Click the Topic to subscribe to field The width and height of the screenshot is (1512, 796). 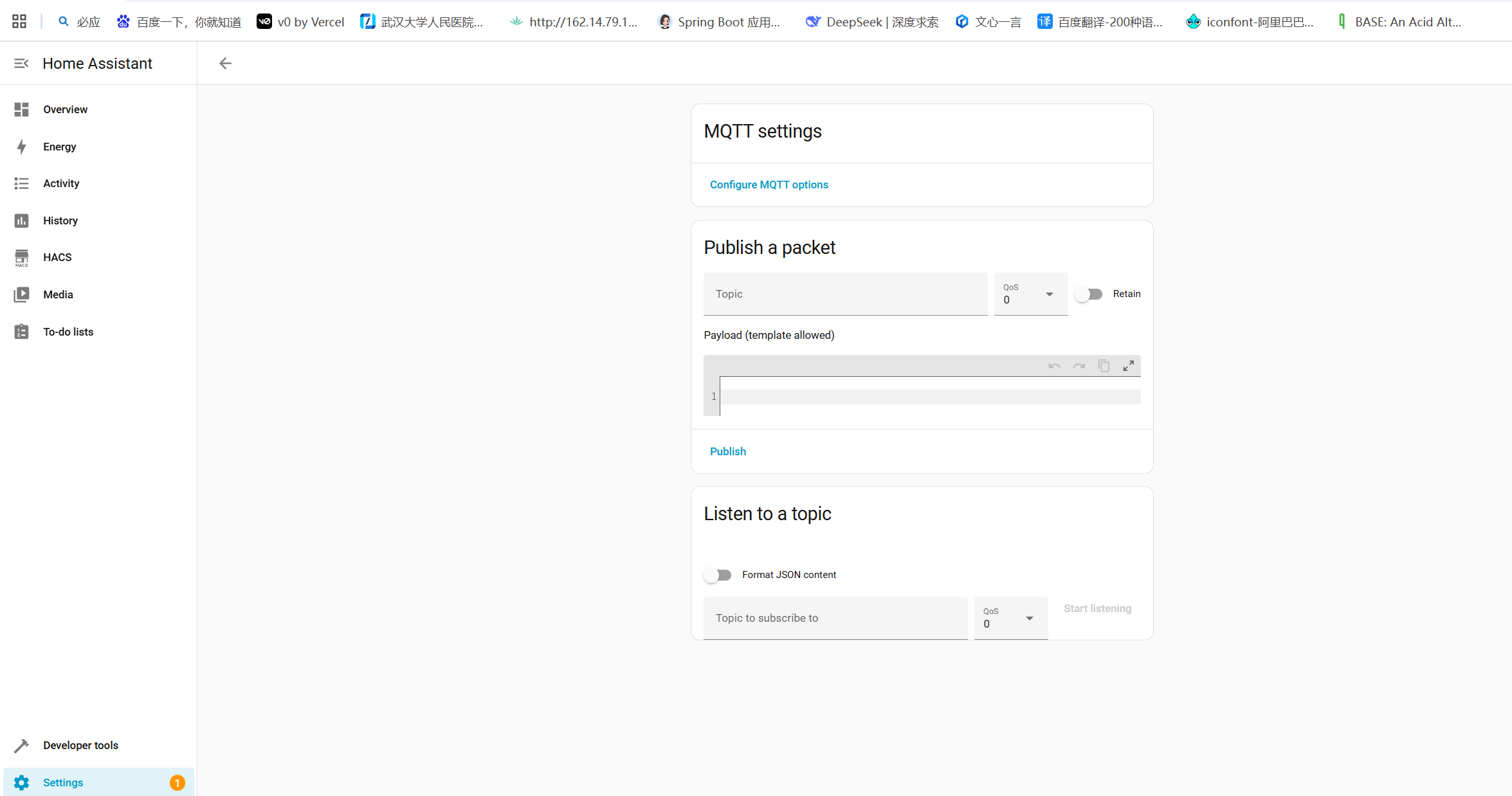coord(835,618)
